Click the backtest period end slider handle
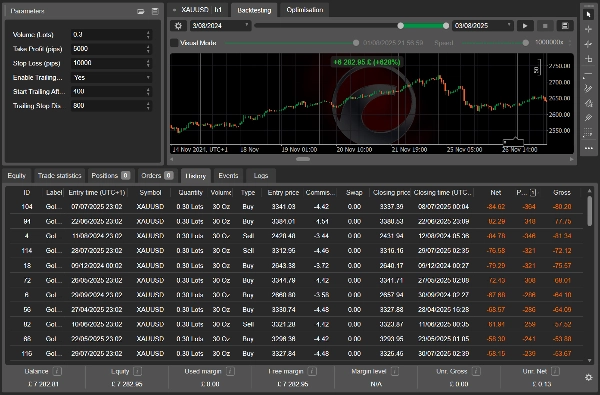Viewport: 600px width, 395px height. 446,26
